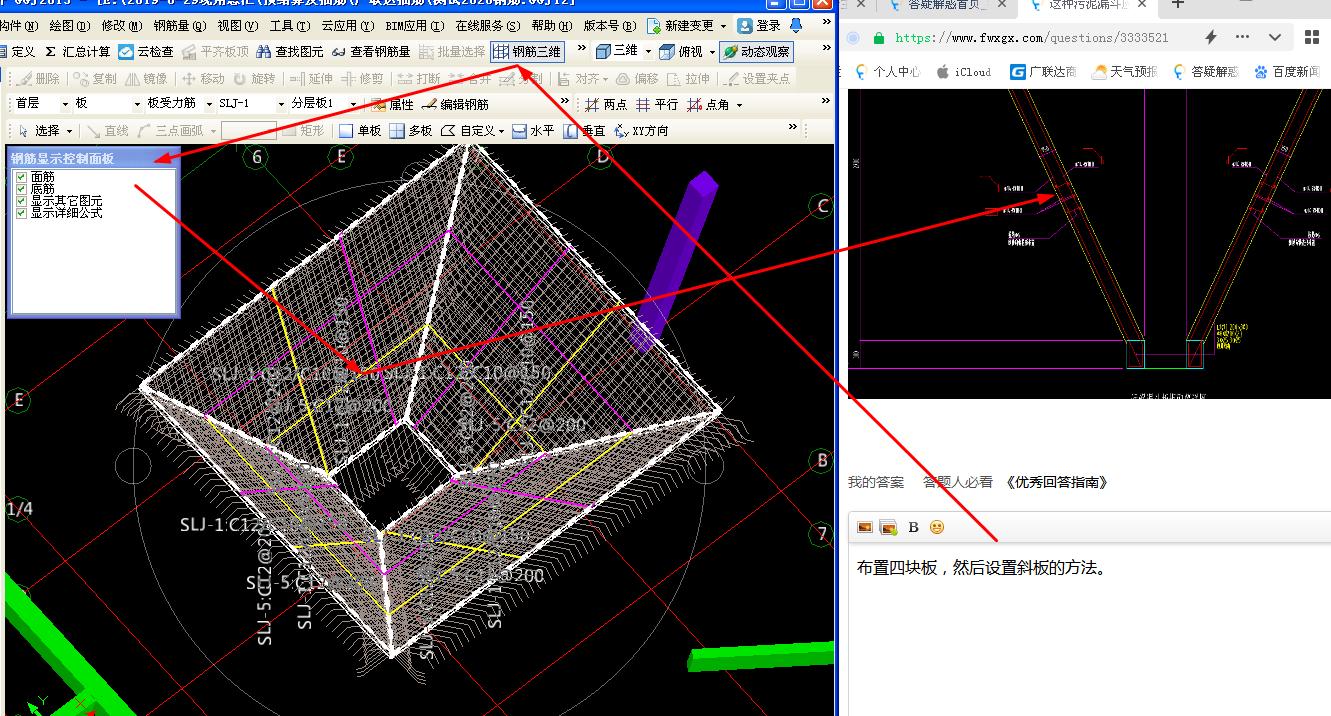Image resolution: width=1331 pixels, height=716 pixels.
Task: Toggle bold B in answer editor
Action: [x=913, y=527]
